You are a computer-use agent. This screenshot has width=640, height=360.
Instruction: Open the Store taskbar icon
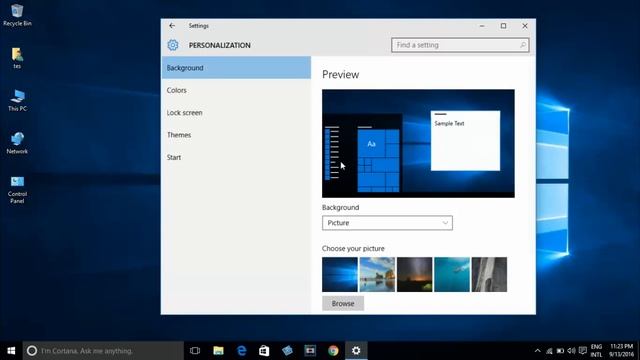264,351
